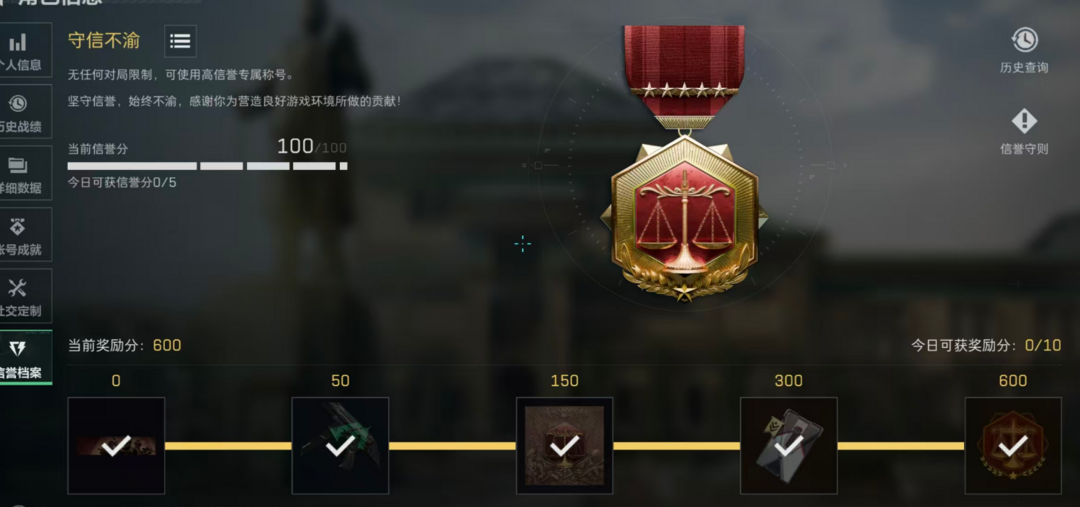Image resolution: width=1080 pixels, height=507 pixels.
Task: Open the 历史查询 clock icon
Action: pyautogui.click(x=1024, y=40)
